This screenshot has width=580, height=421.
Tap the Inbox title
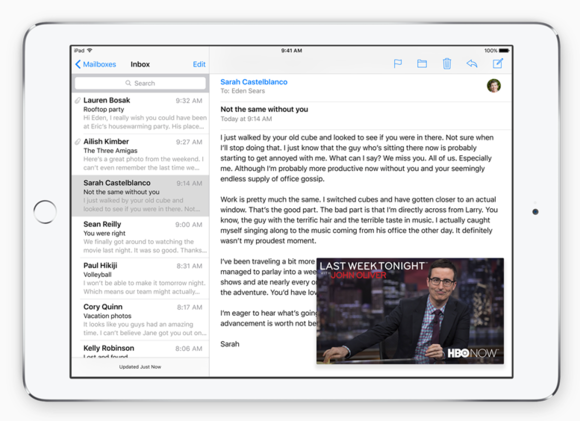(140, 64)
